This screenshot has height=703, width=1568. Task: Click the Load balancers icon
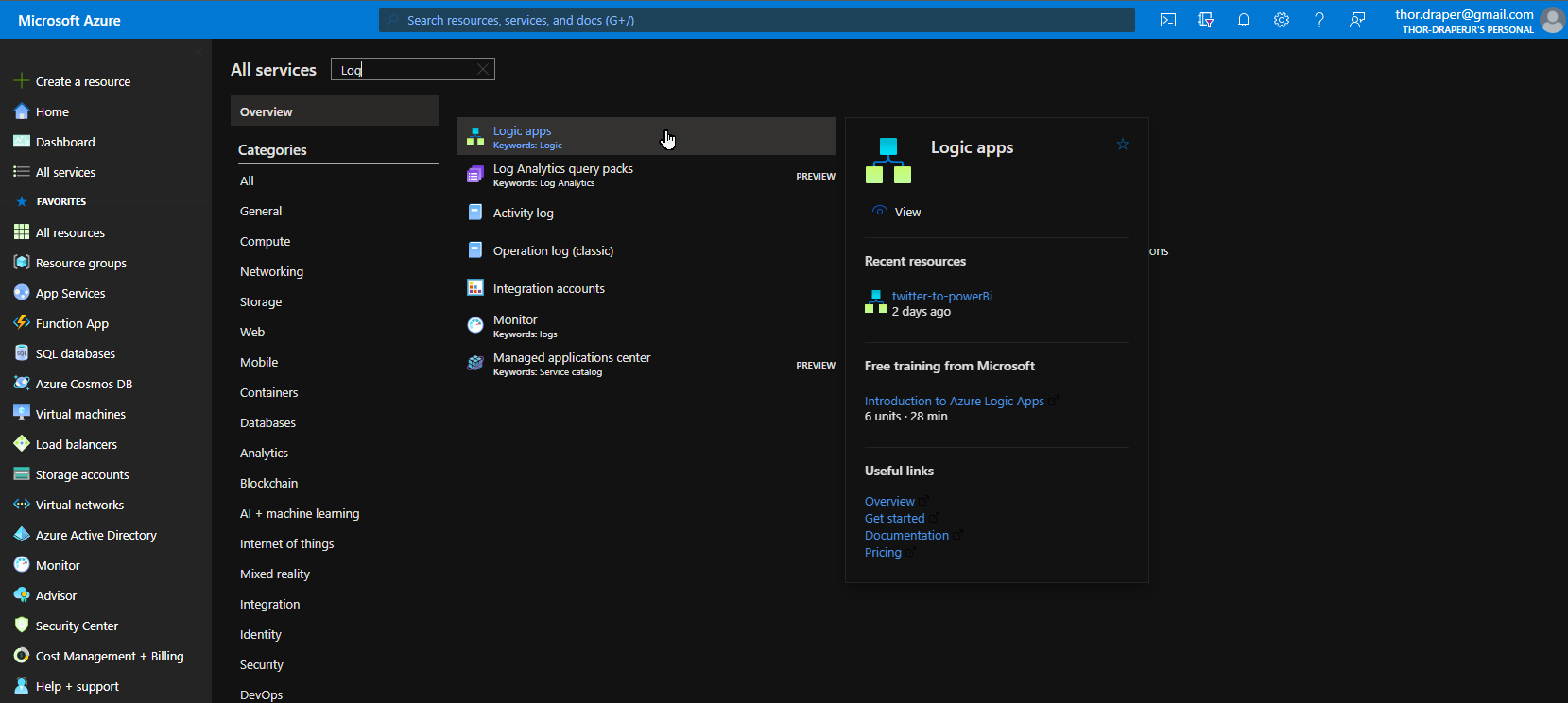[22, 444]
